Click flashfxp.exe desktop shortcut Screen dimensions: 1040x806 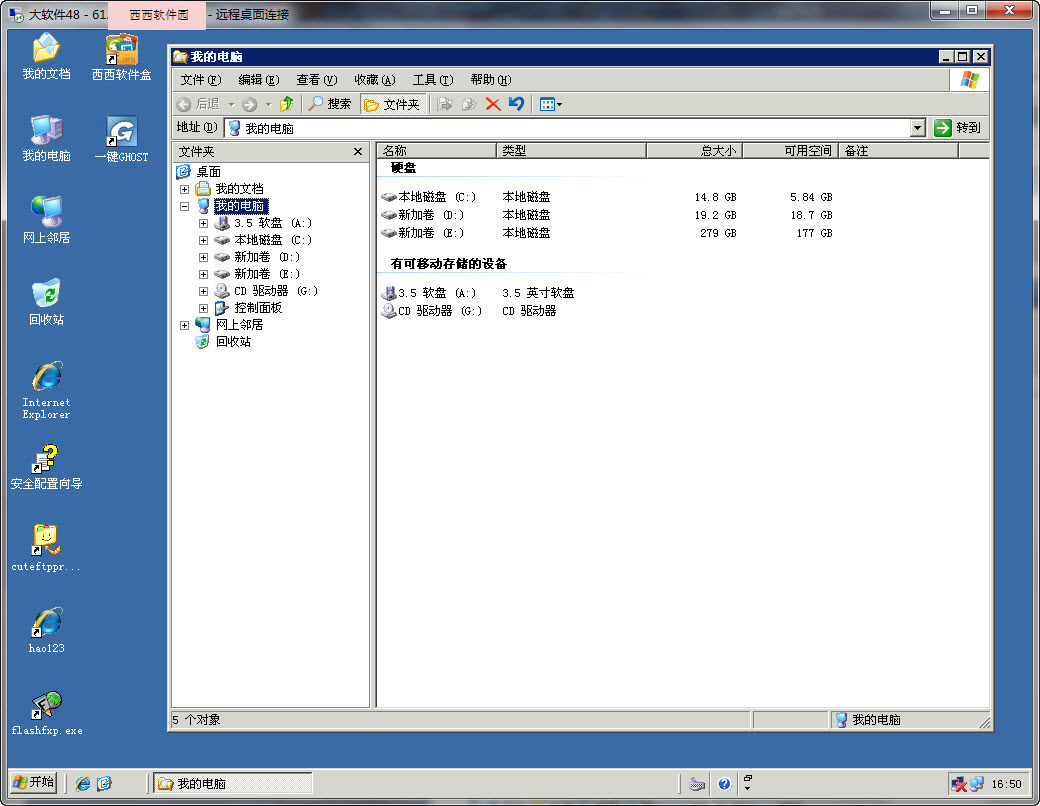[x=46, y=713]
